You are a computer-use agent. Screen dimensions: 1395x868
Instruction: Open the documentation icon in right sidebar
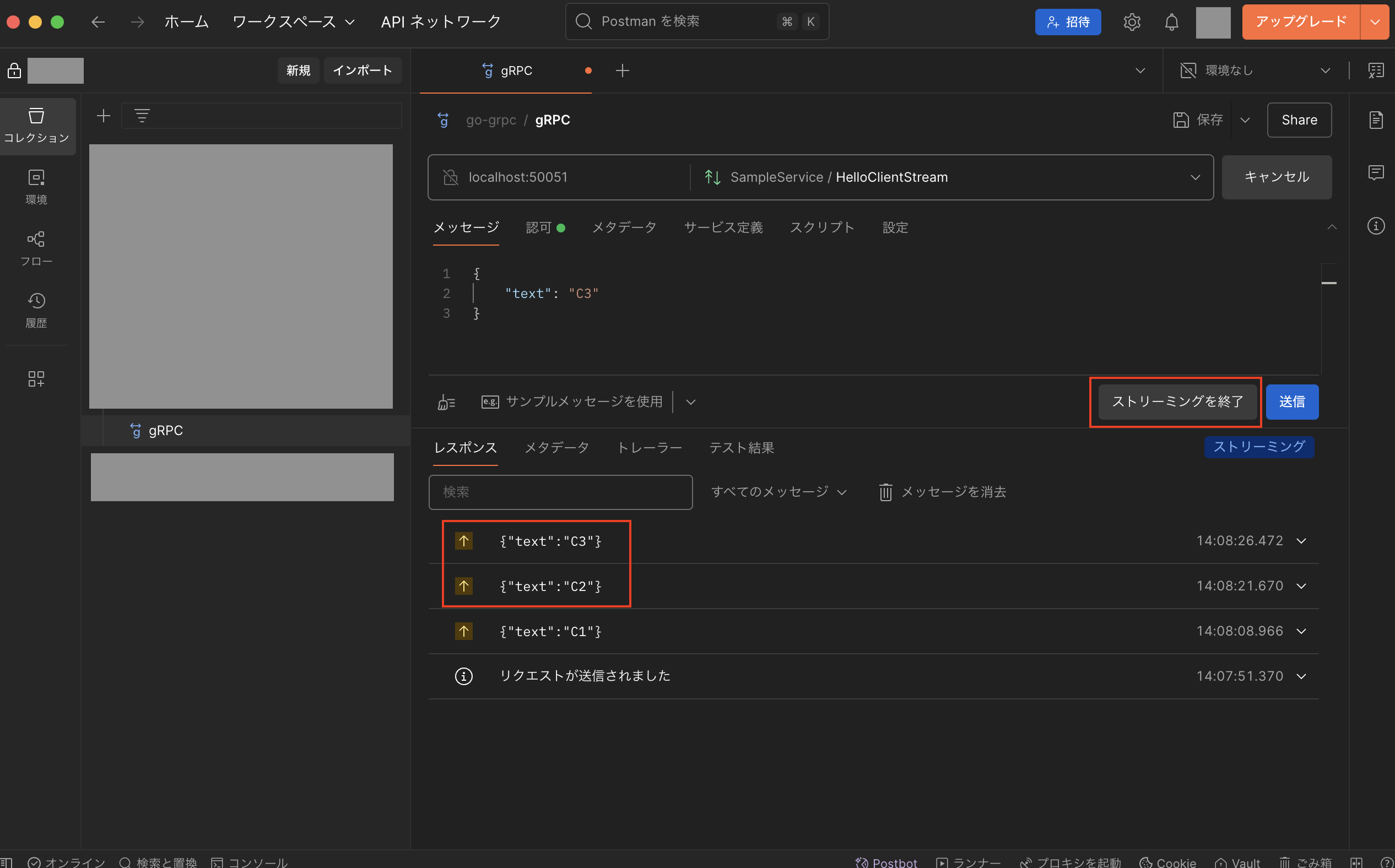1376,120
